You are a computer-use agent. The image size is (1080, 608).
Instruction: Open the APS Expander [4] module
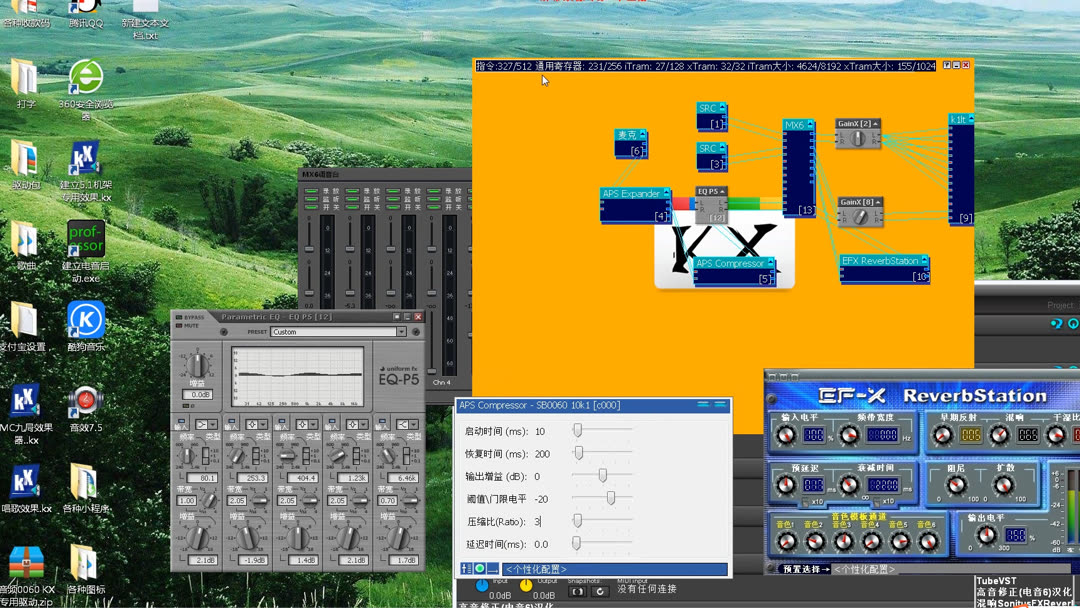click(x=632, y=194)
